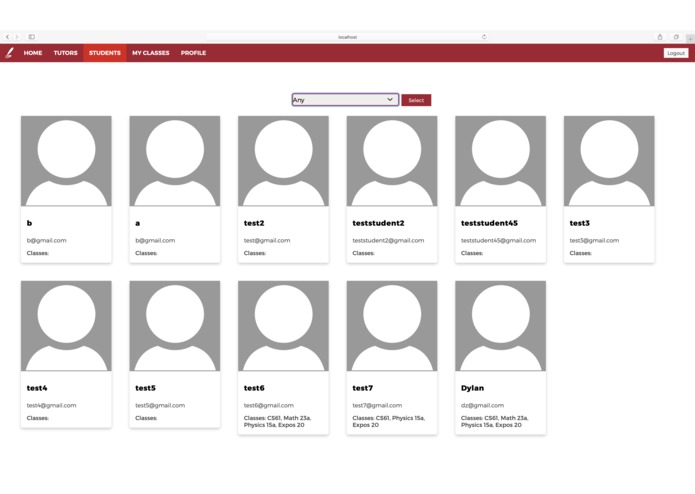695x494 pixels.
Task: Open the TUTORS nav item
Action: (x=66, y=53)
